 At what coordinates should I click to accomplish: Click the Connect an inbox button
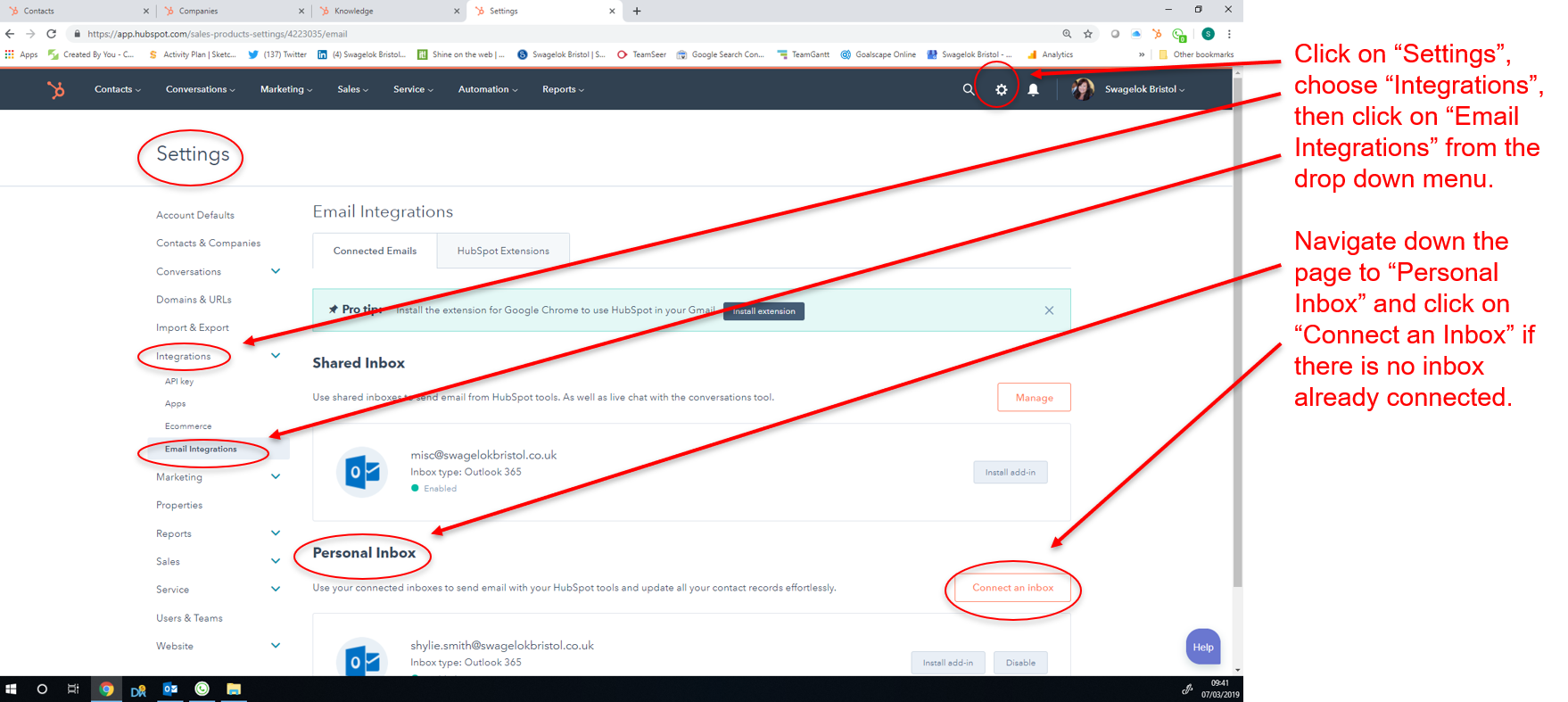pos(1012,588)
